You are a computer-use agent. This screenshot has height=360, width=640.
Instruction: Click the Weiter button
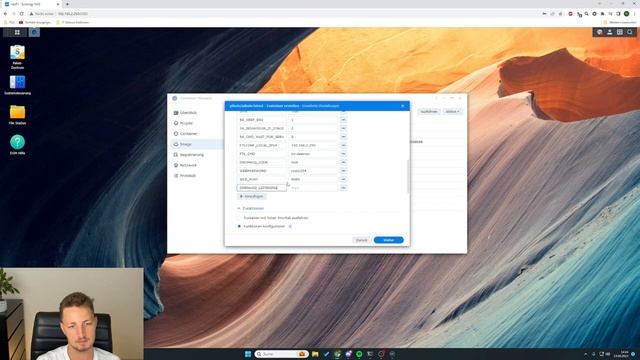point(389,240)
